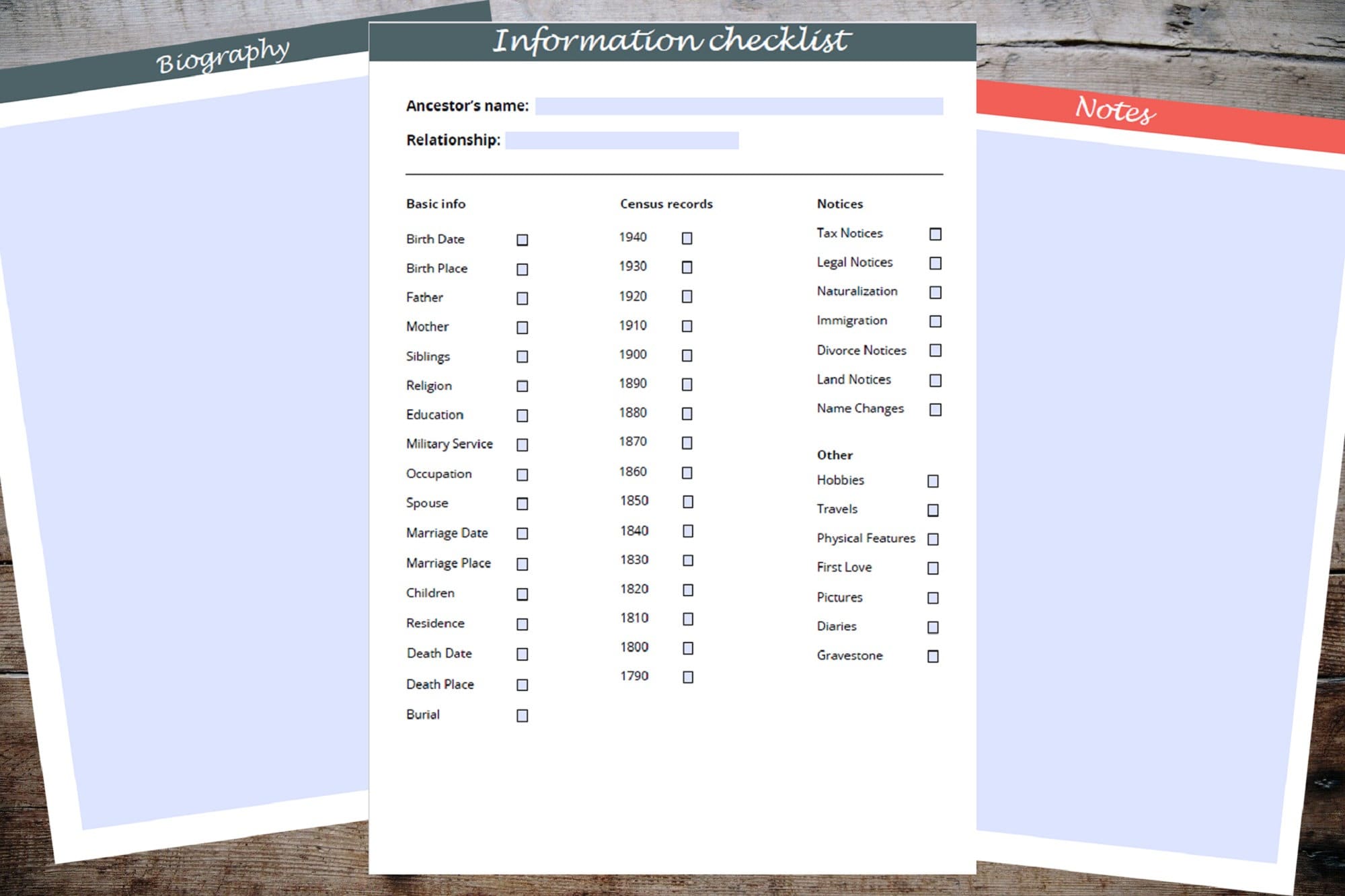The image size is (1345, 896).
Task: Click the Ancestor's name input field
Action: [740, 105]
